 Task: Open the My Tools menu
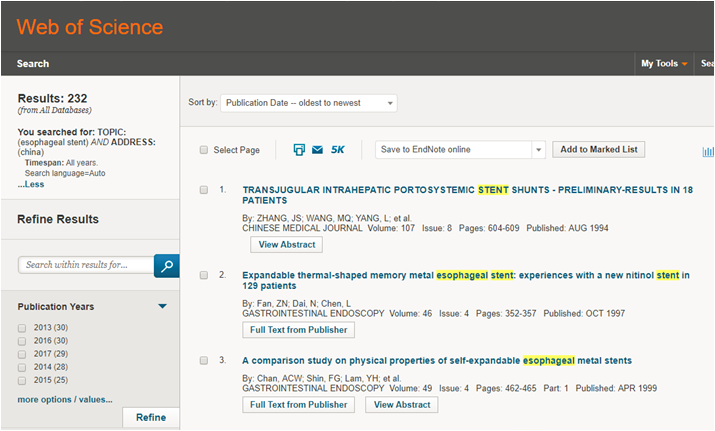pyautogui.click(x=664, y=64)
